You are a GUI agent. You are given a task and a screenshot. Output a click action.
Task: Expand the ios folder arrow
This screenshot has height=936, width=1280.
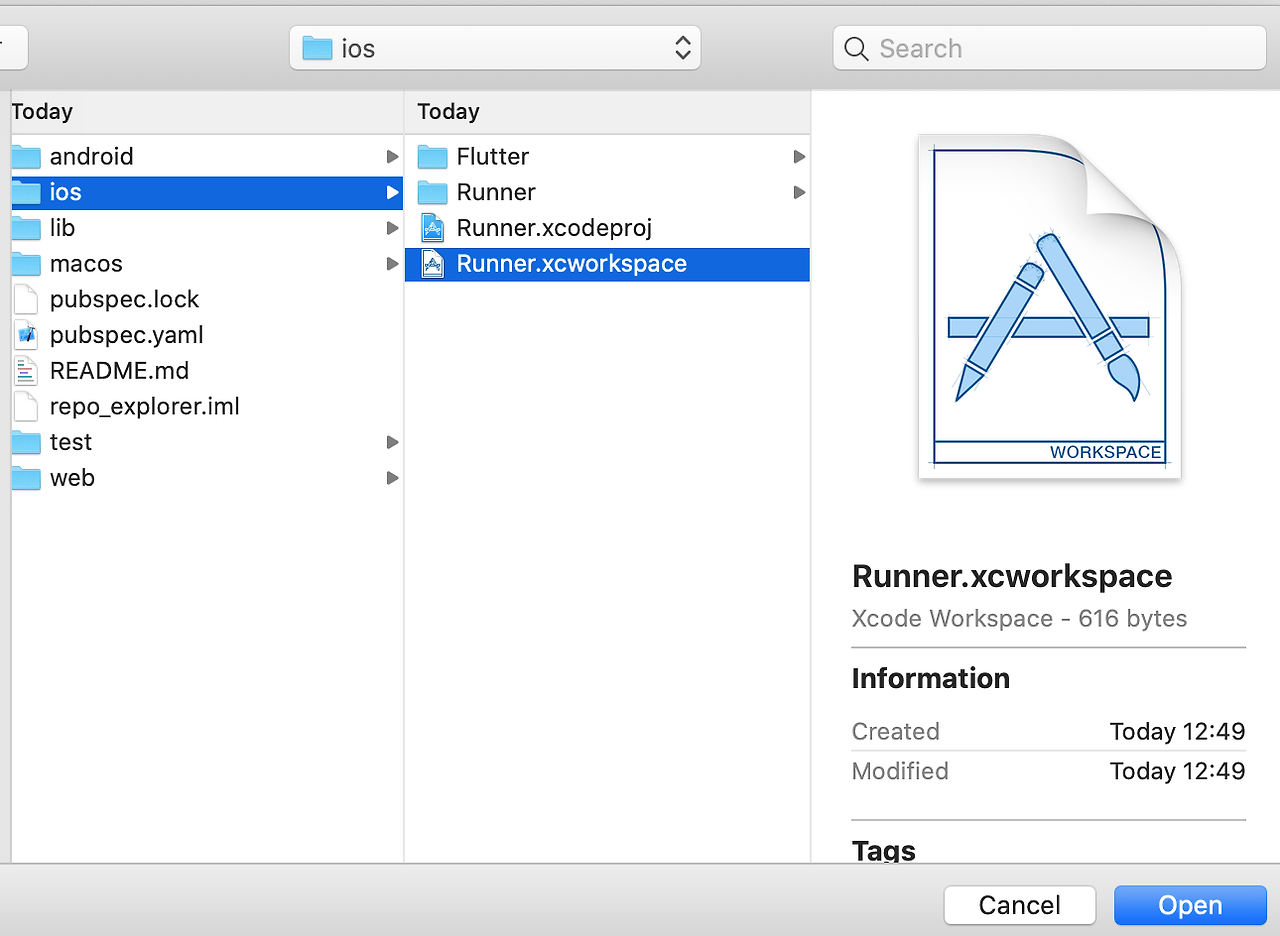pyautogui.click(x=392, y=193)
